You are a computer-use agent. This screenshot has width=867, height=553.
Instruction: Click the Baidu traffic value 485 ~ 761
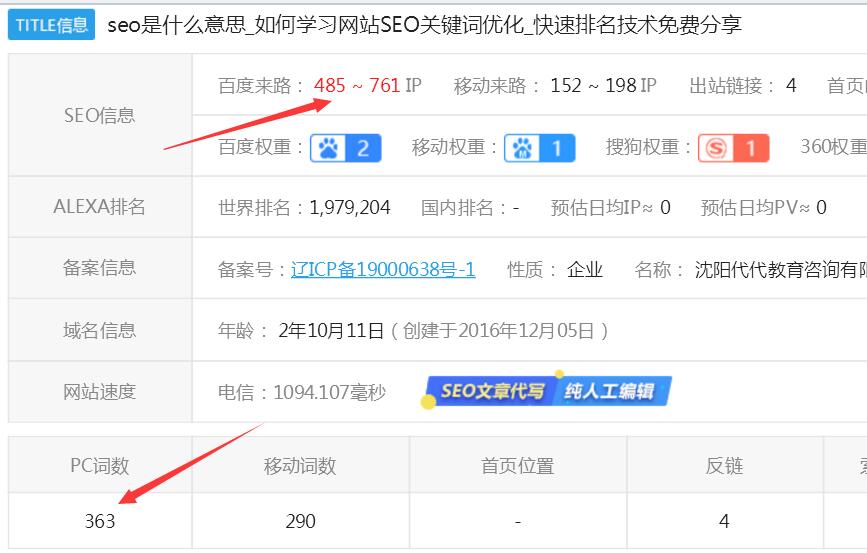click(357, 85)
